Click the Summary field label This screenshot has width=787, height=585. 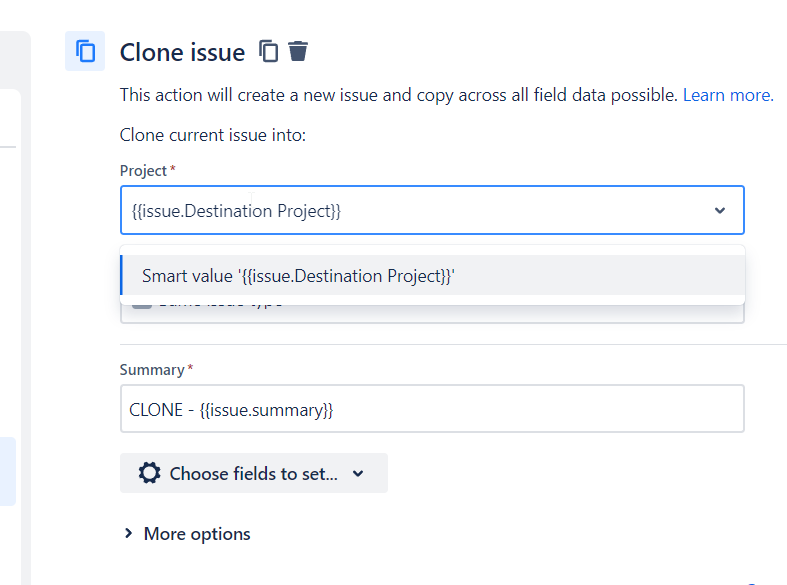click(152, 370)
